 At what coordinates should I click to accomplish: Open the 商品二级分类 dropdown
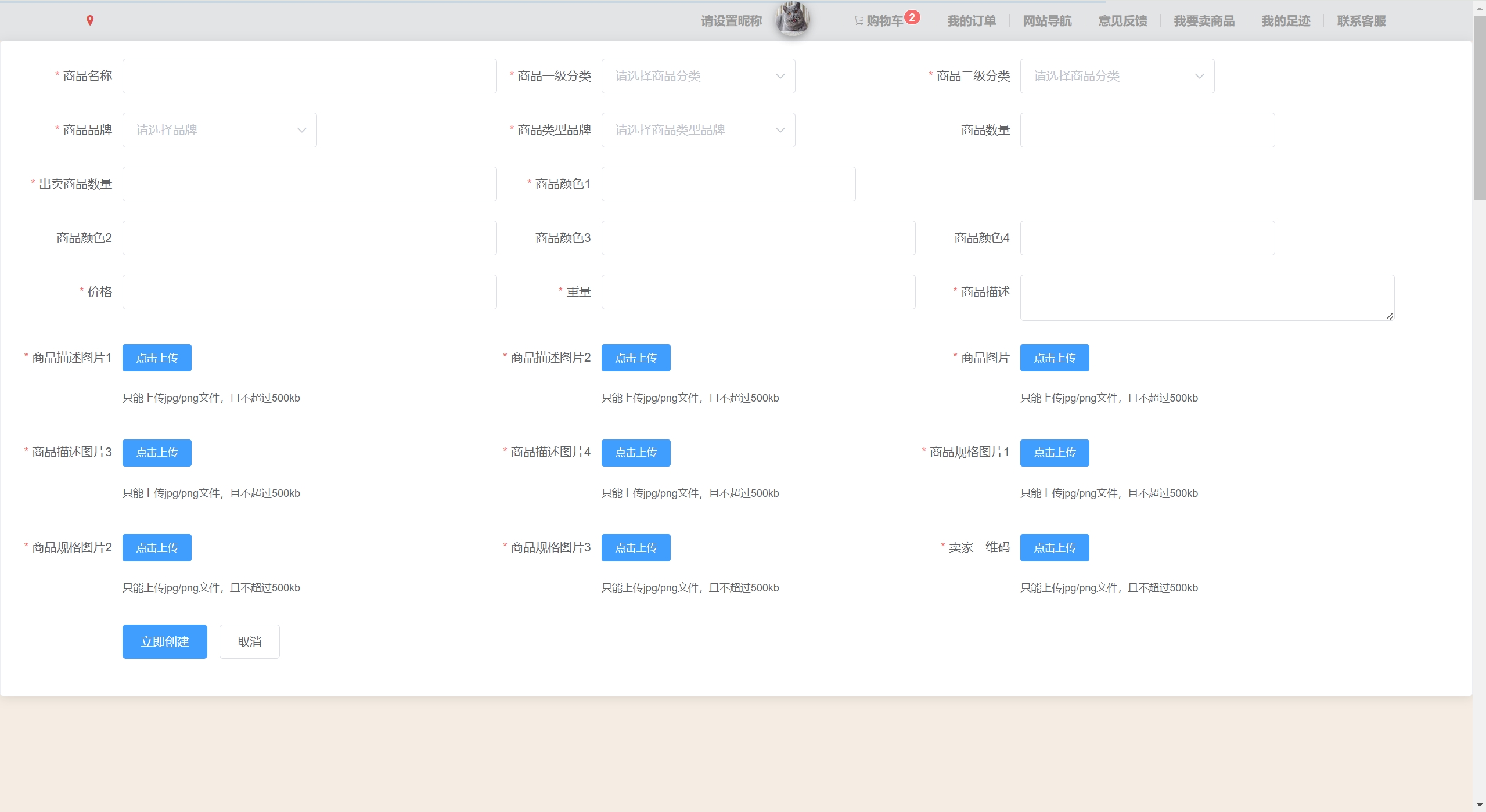coord(1117,76)
